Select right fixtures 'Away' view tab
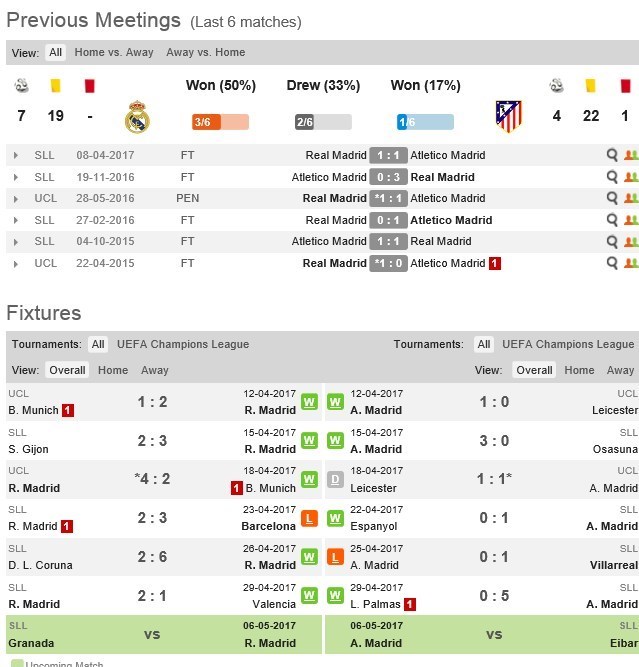Viewport: 639px width, 667px height. [x=620, y=370]
